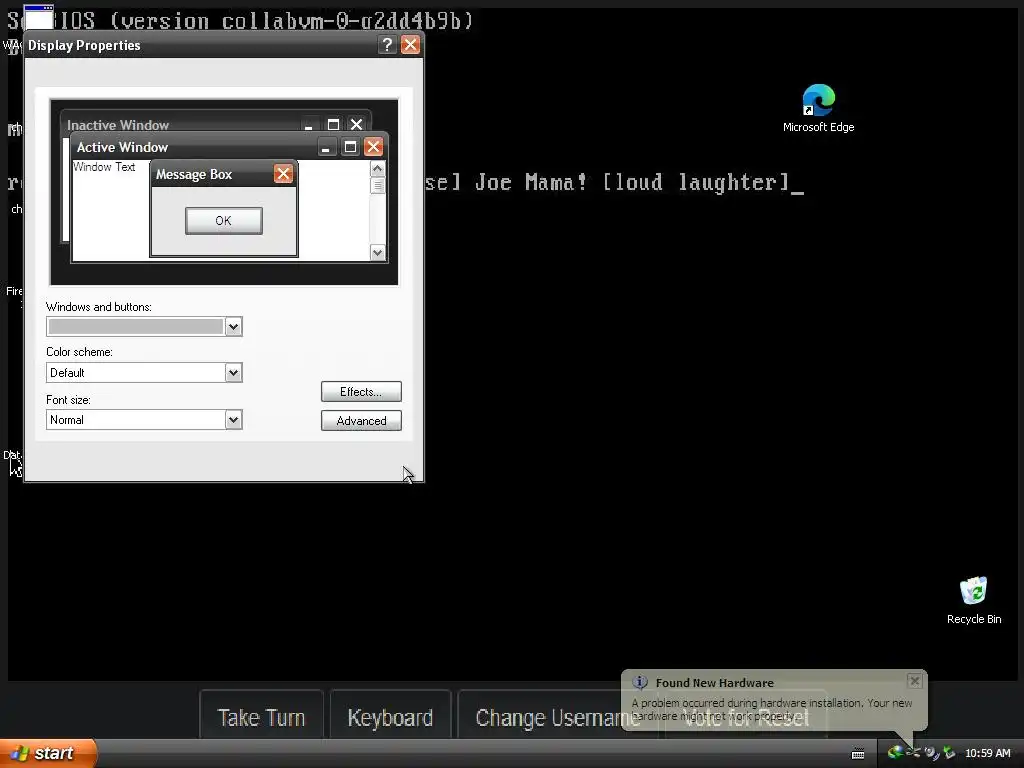Open the on-screen keyboard icon on the taskbar
The width and height of the screenshot is (1024, 768).
(858, 754)
